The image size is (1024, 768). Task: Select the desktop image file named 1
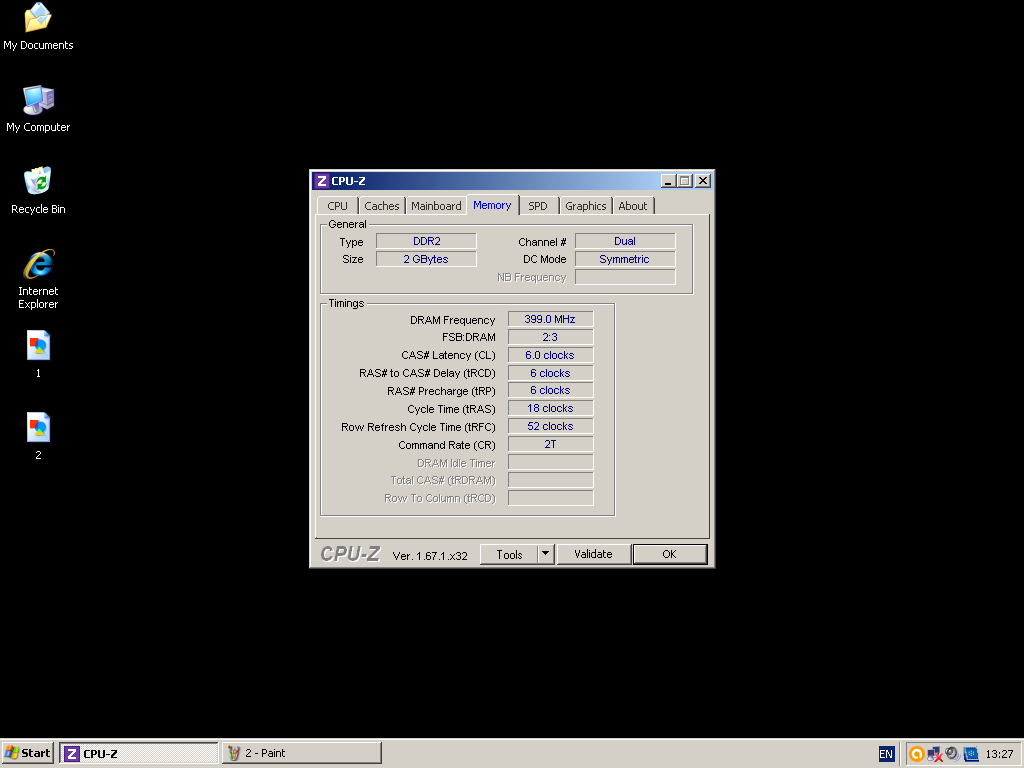[x=38, y=355]
